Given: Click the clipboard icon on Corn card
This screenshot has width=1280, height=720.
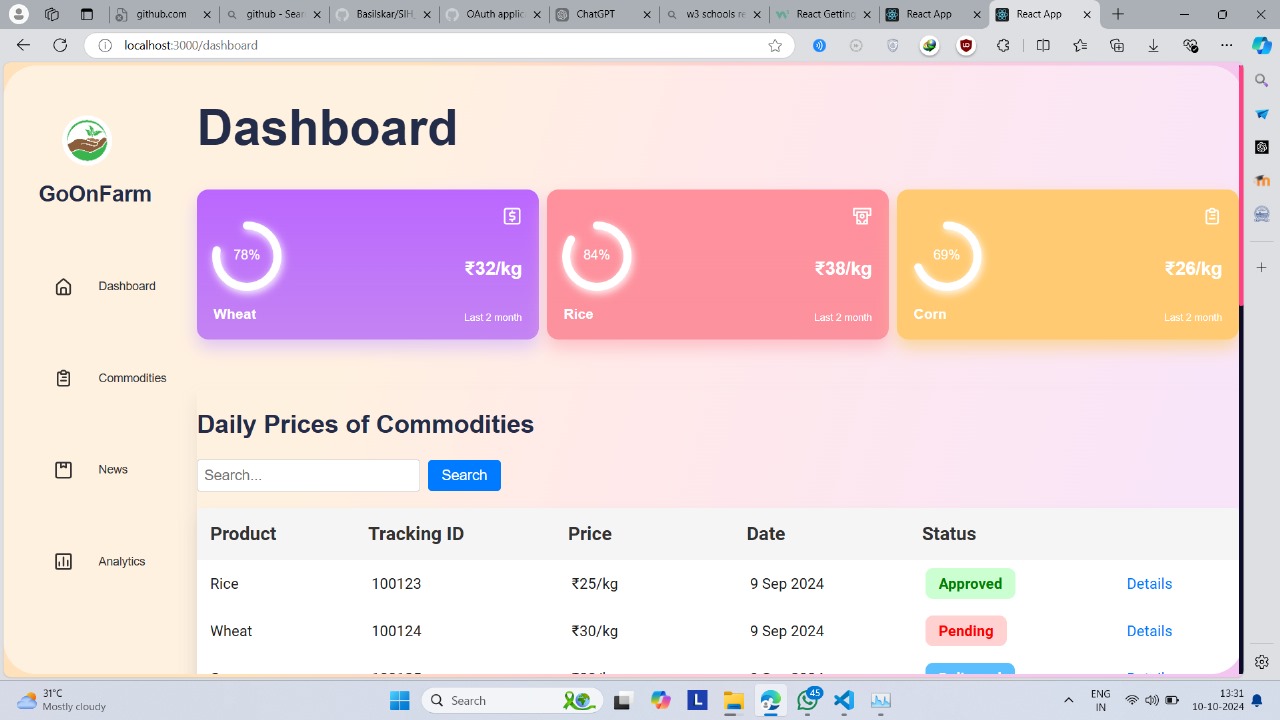Looking at the screenshot, I should (x=1212, y=216).
